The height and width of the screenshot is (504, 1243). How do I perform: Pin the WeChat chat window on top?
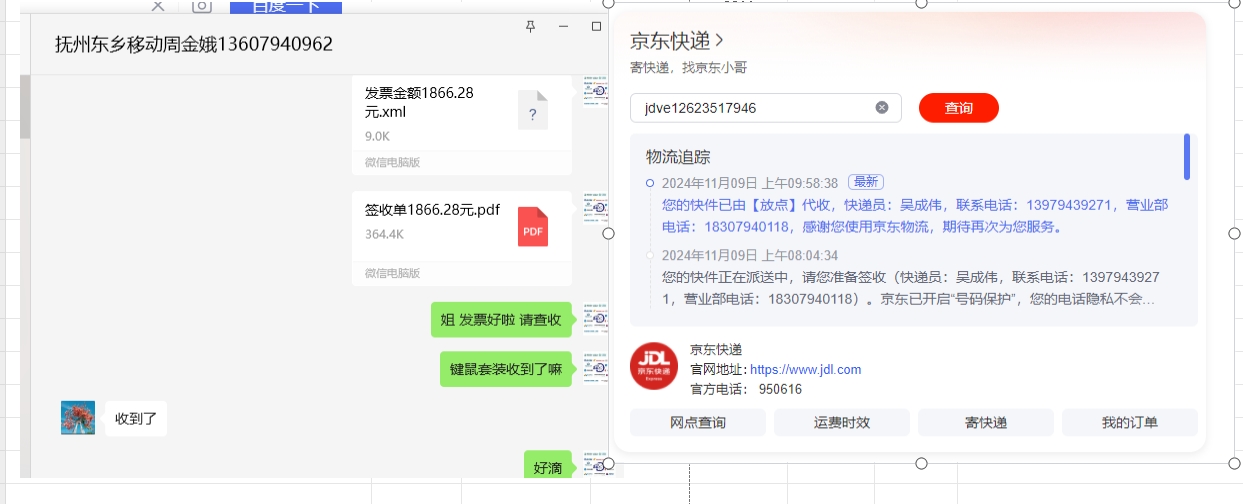(531, 26)
